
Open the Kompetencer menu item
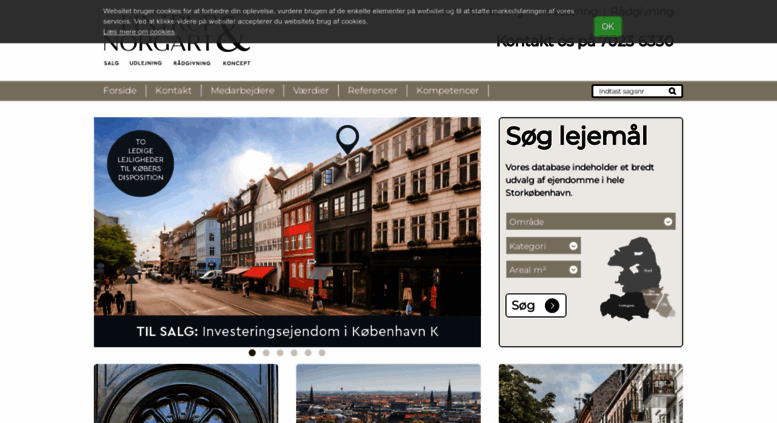447,91
